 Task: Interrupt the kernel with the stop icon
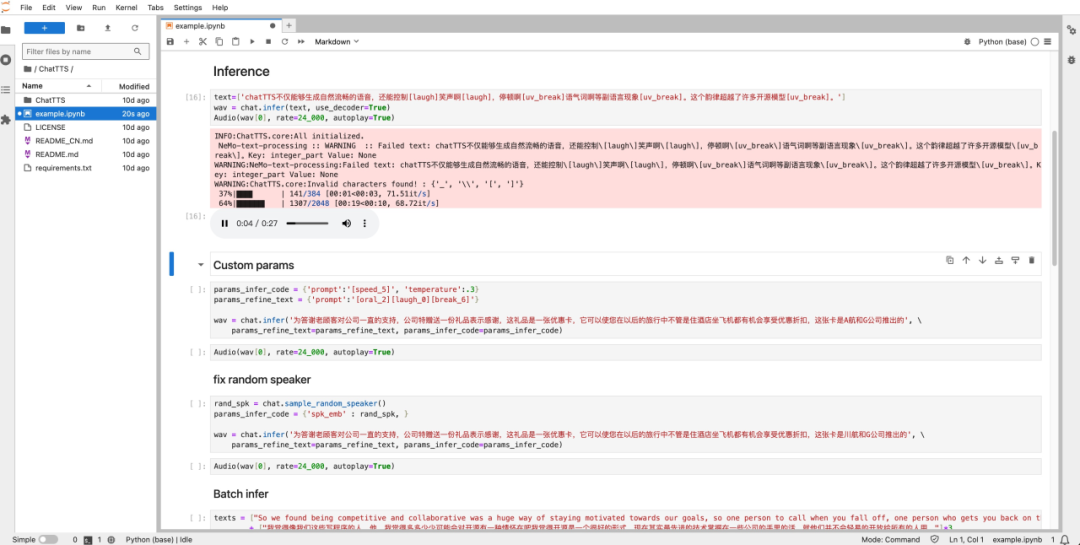pyautogui.click(x=268, y=42)
